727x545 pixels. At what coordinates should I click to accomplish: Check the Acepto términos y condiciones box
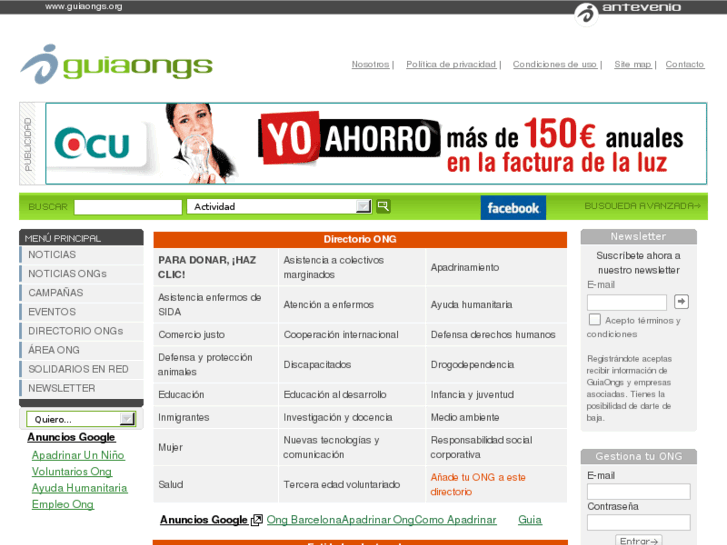pyautogui.click(x=594, y=320)
